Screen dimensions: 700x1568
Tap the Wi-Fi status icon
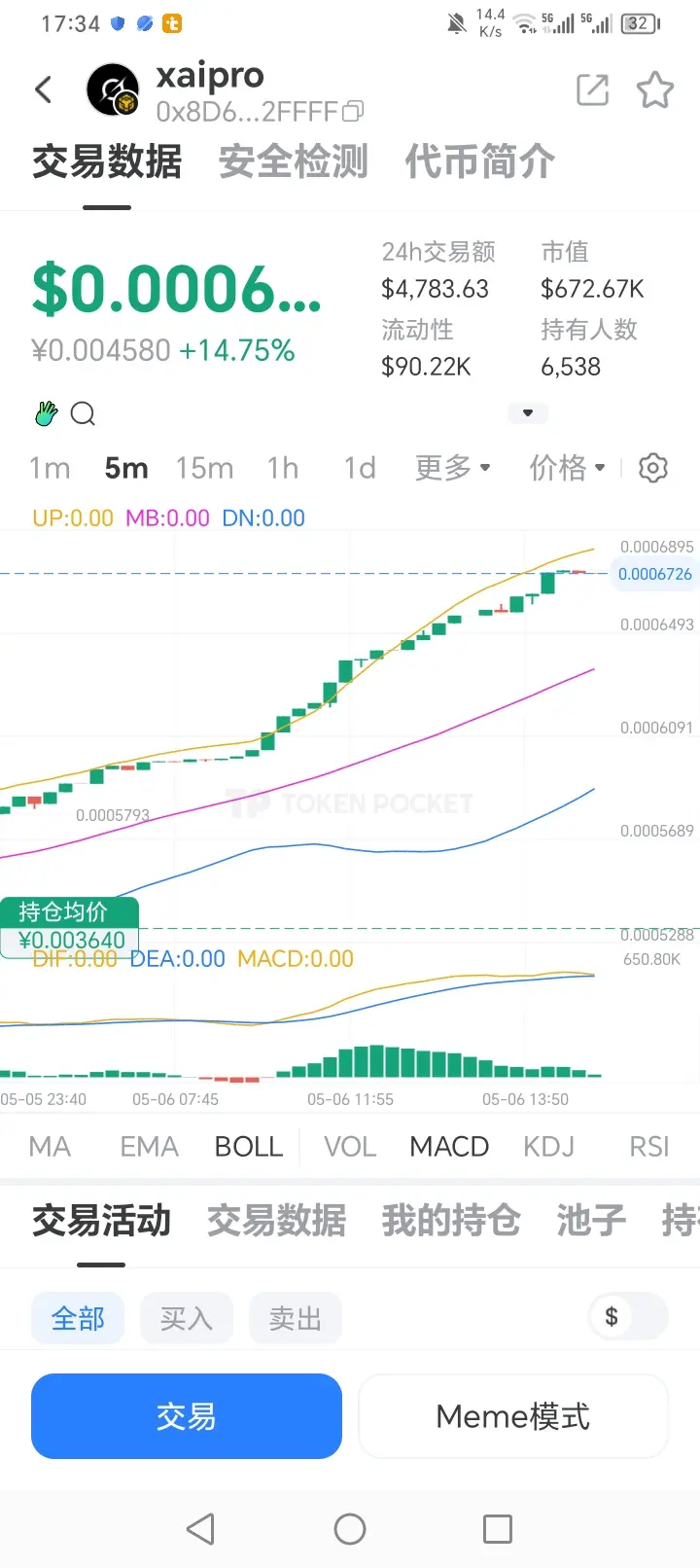[x=525, y=23]
